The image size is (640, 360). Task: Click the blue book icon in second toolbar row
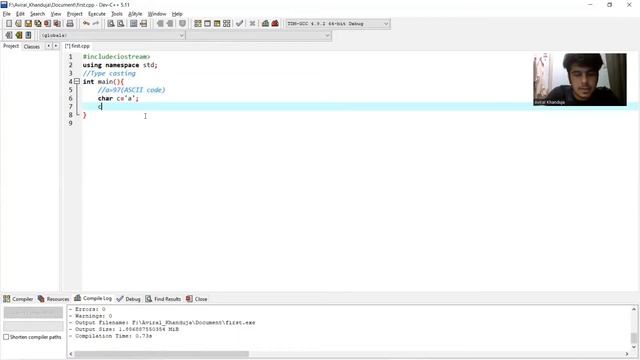(28, 35)
